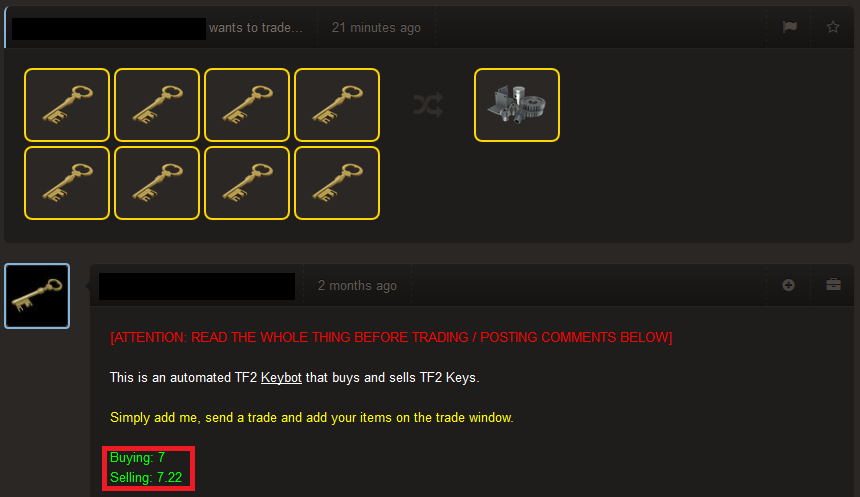Click the redacted commenter name
This screenshot has width=860, height=497.
coord(197,286)
